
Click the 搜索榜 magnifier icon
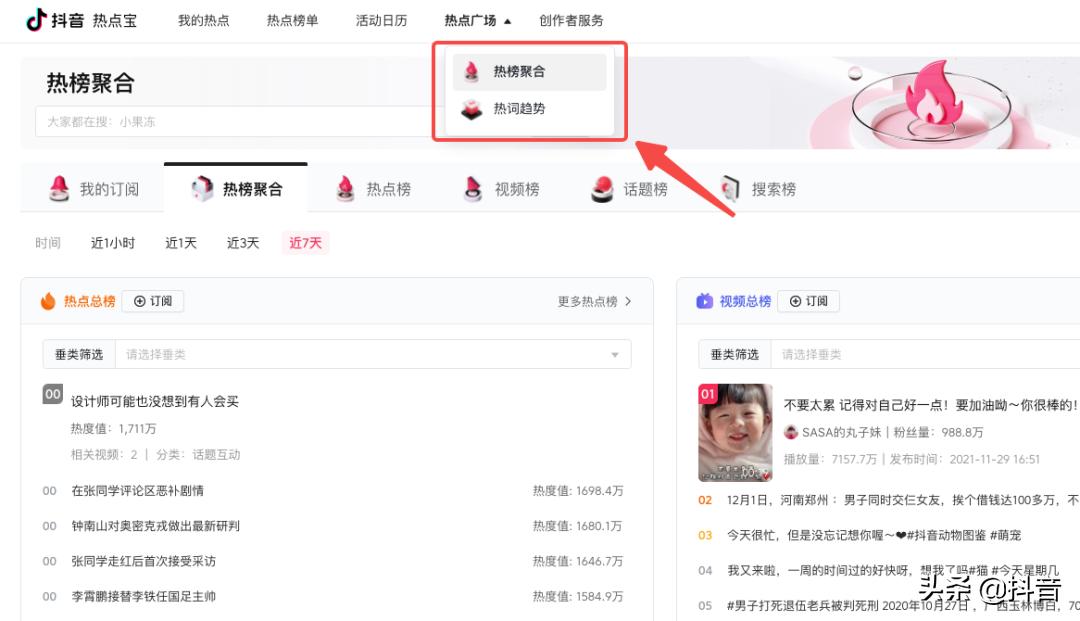click(x=729, y=187)
